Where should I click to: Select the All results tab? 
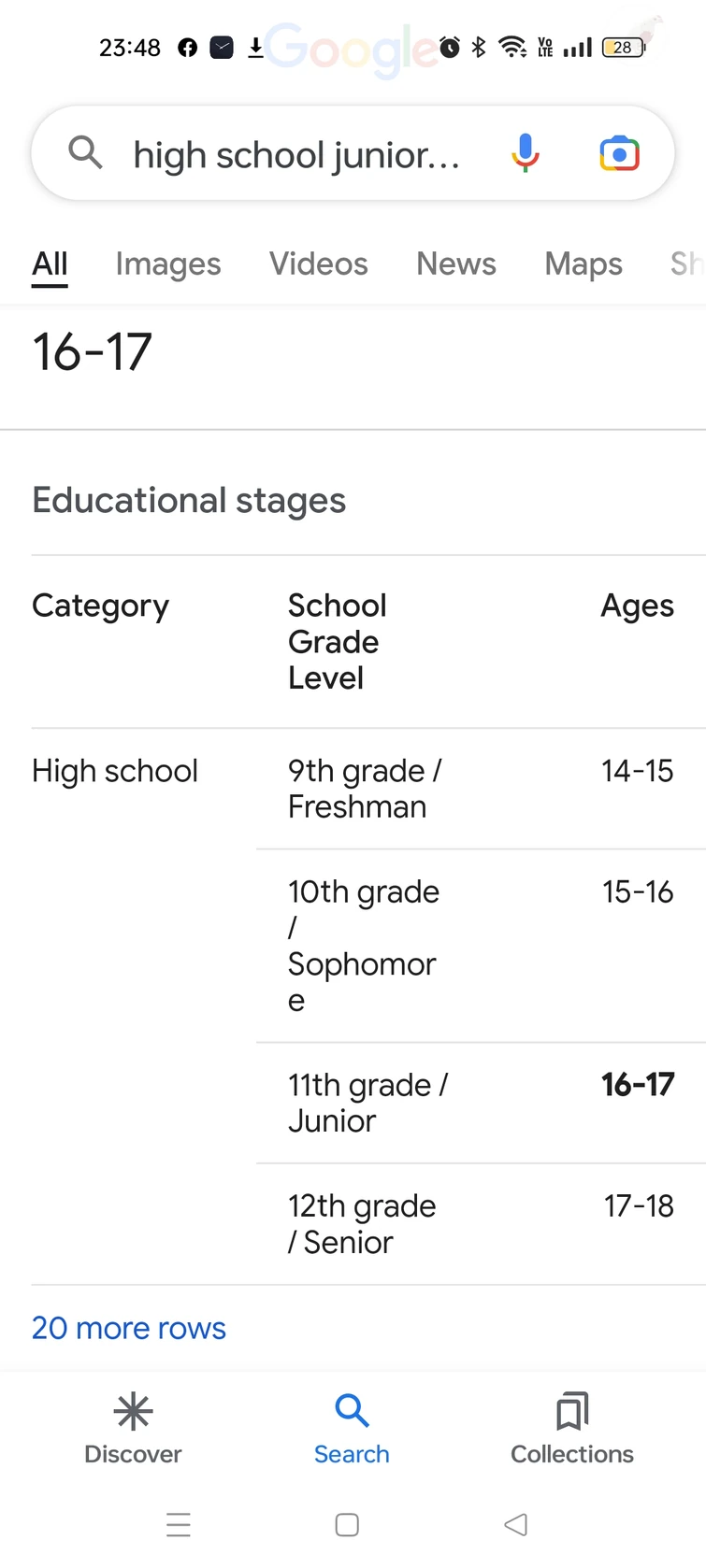tap(50, 264)
